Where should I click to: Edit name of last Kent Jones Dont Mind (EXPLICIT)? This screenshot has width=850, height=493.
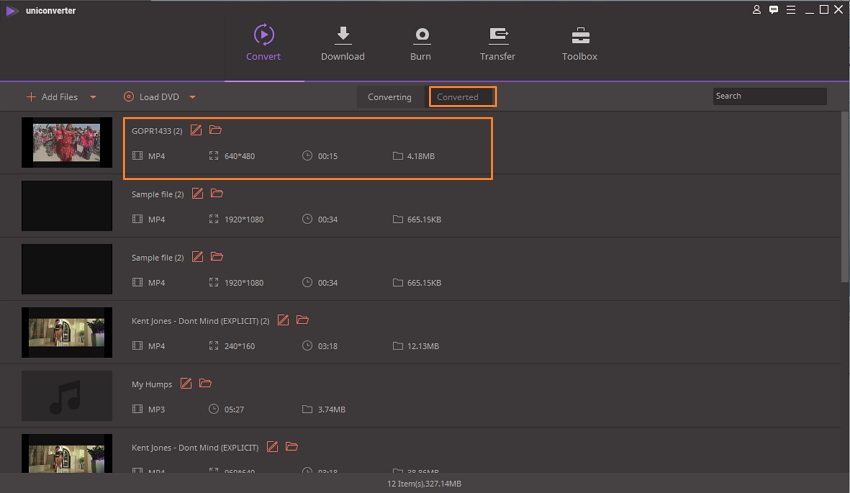tap(272, 447)
